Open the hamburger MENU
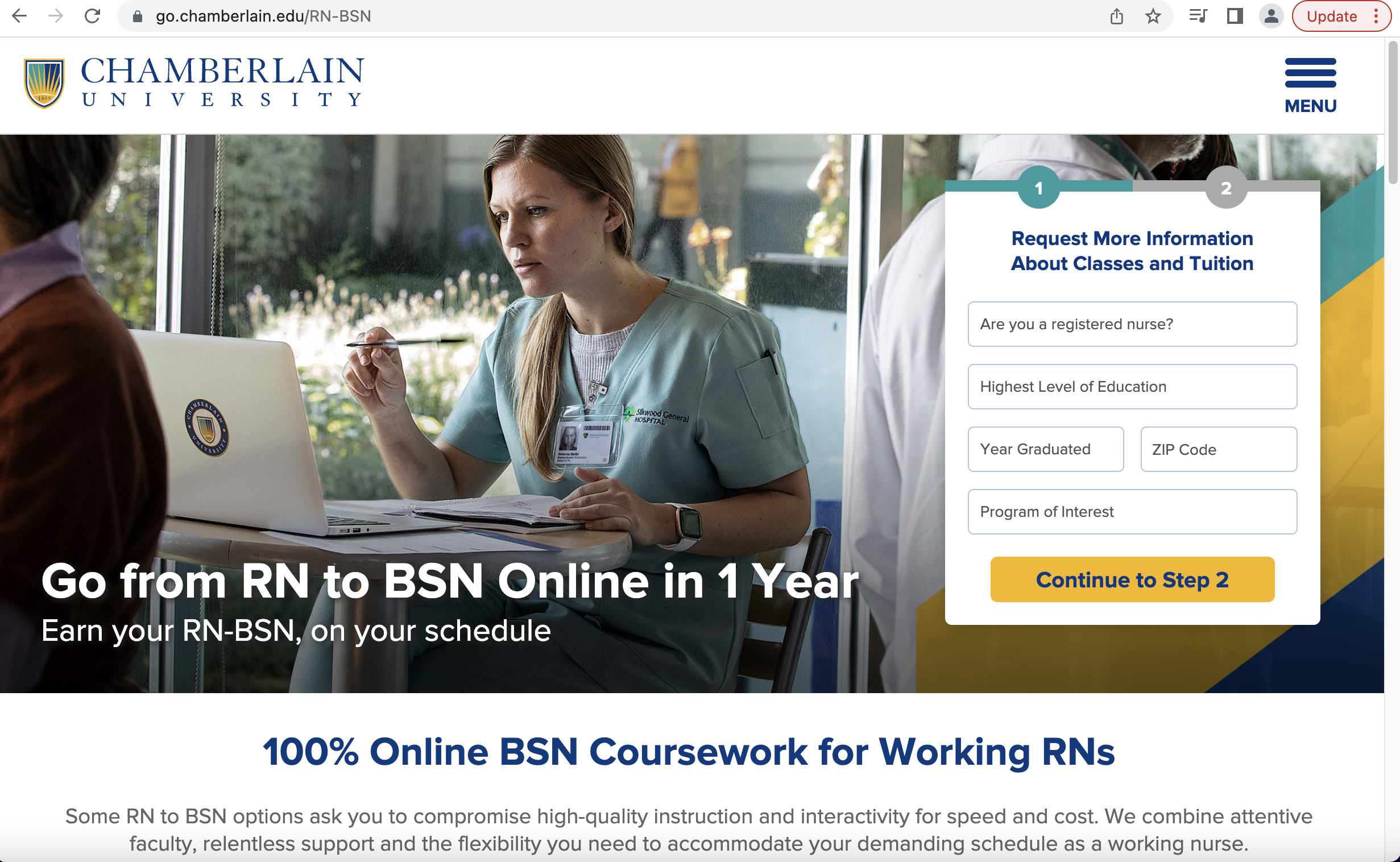 [1311, 85]
